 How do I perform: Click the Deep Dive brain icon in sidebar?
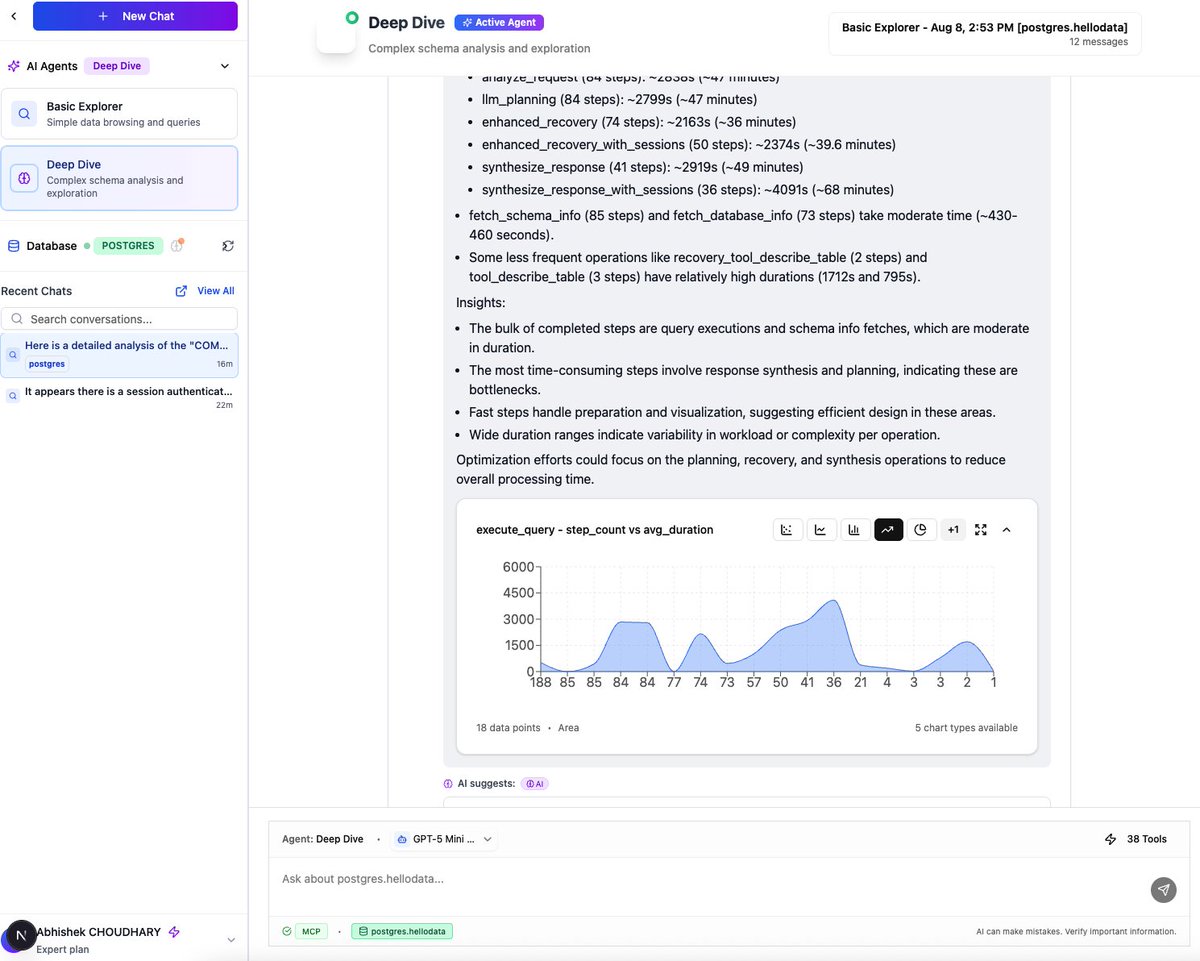(24, 178)
